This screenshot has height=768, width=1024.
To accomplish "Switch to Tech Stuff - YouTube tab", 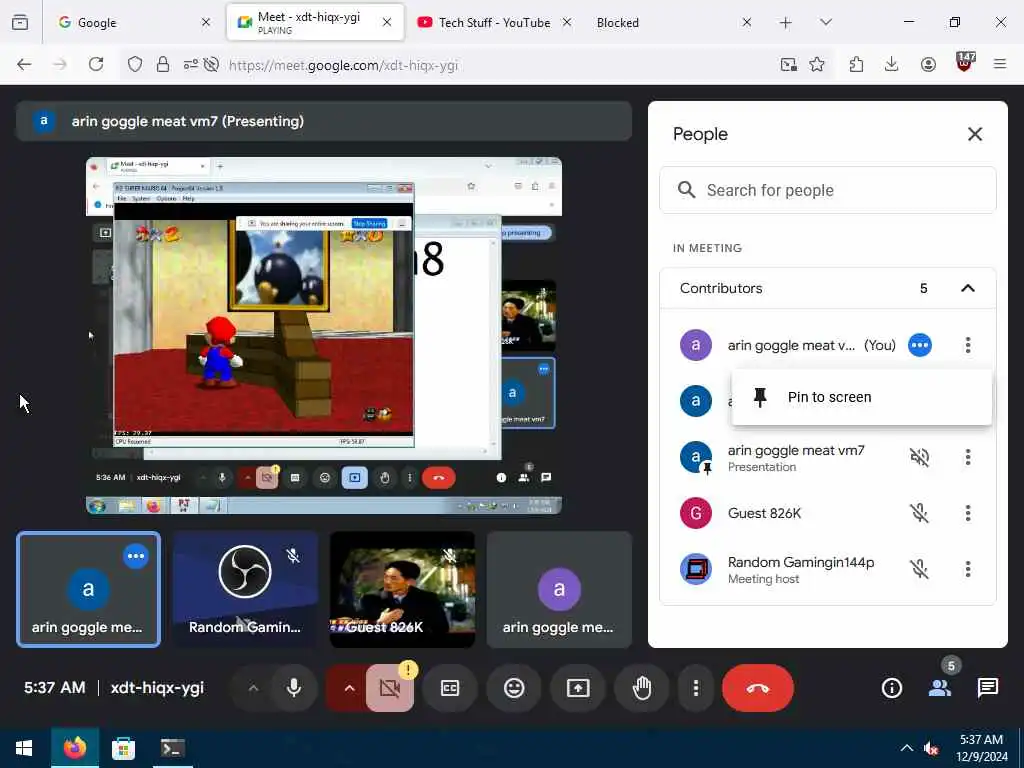I will pyautogui.click(x=494, y=22).
